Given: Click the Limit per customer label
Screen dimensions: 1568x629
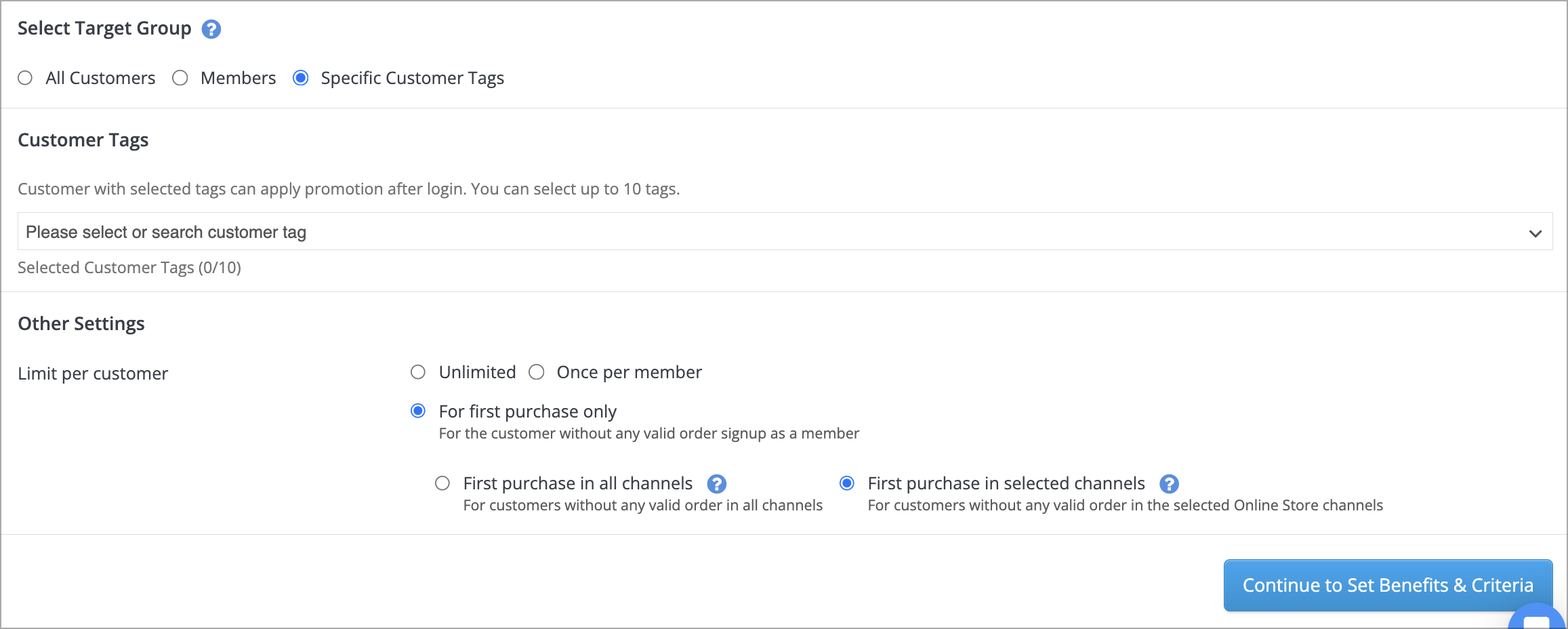Looking at the screenshot, I should [93, 373].
